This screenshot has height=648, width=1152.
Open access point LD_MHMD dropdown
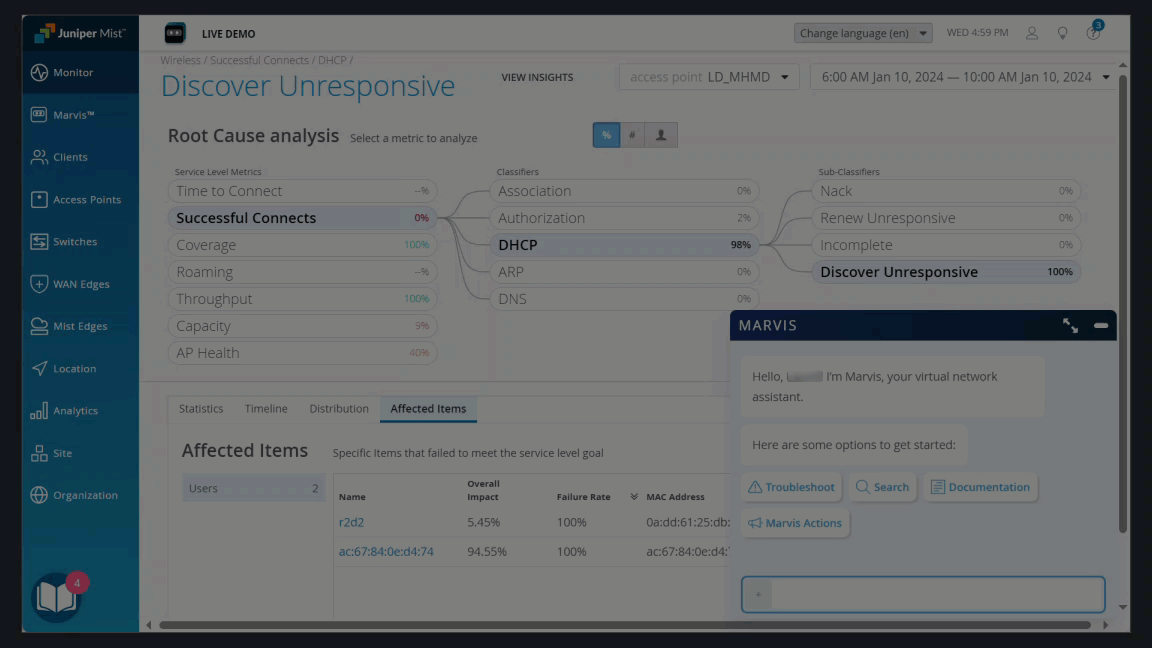[709, 77]
